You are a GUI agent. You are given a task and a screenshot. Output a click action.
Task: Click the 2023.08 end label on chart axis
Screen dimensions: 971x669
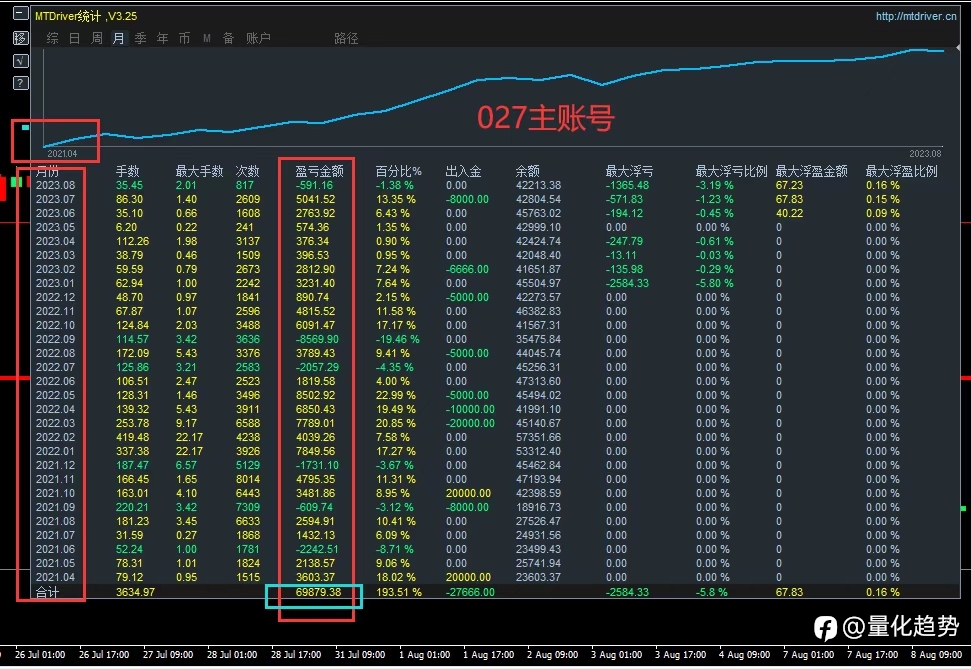(925, 154)
